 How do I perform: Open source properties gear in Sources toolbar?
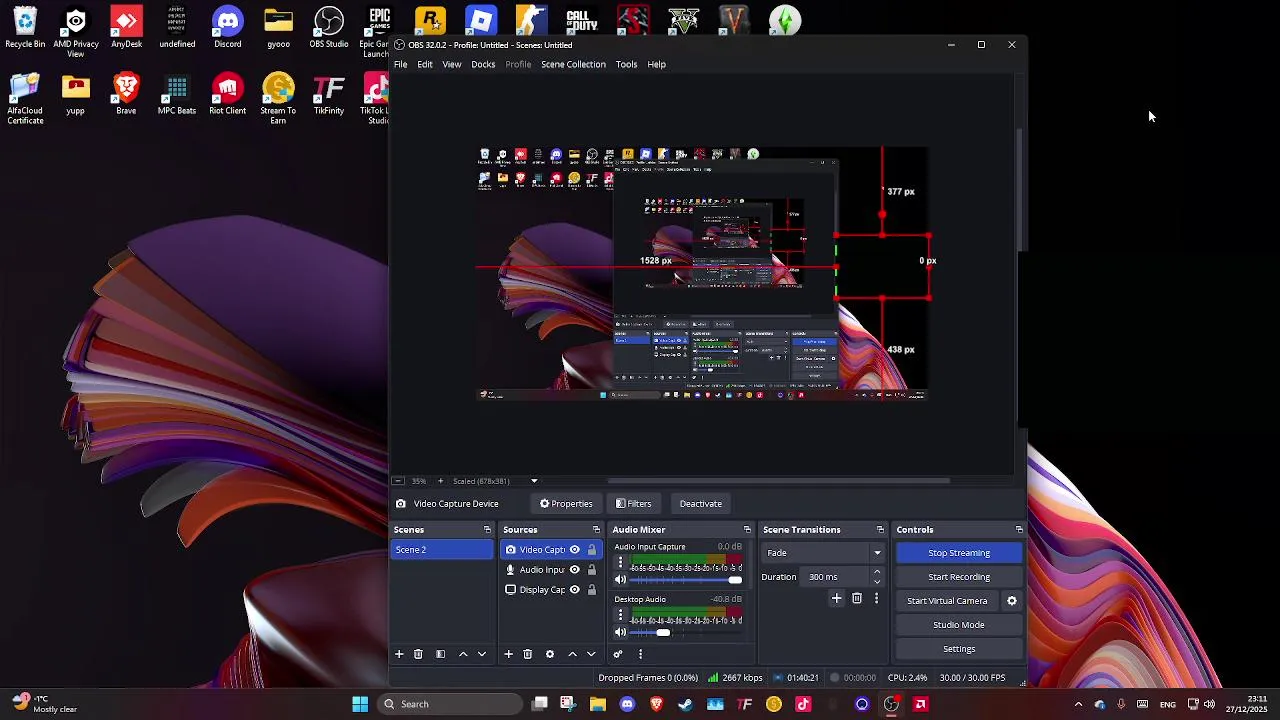coord(550,654)
